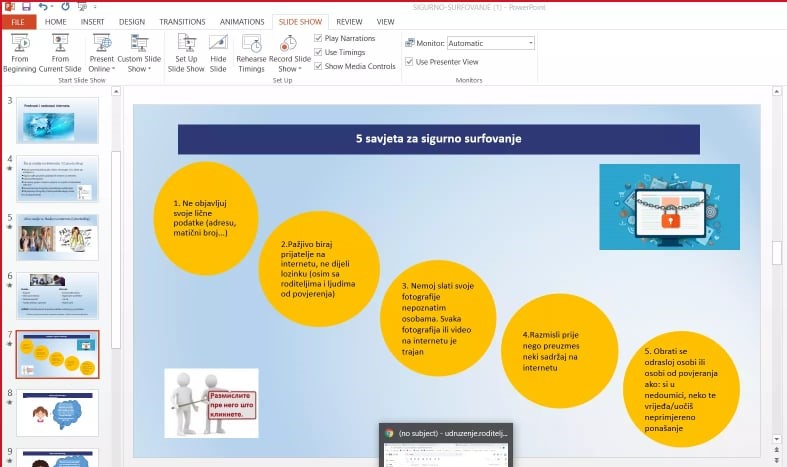Viewport: 787px width, 467px height.
Task: Click the Undo arrow icon
Action: pos(44,6)
